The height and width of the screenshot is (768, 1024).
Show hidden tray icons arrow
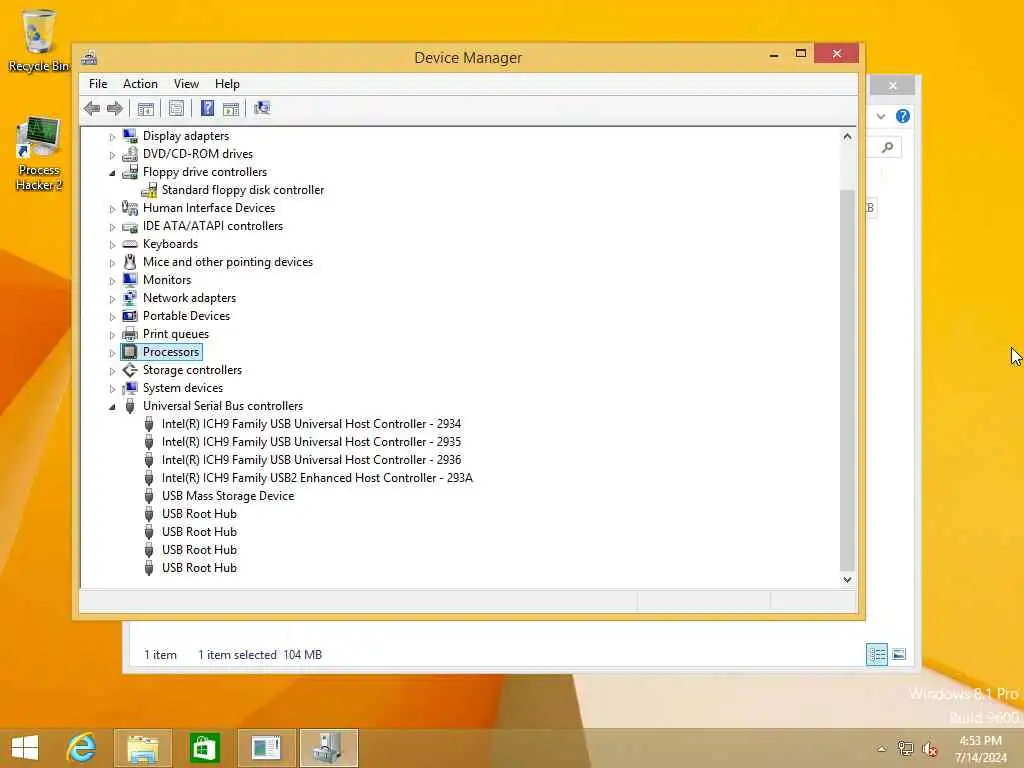pos(882,749)
